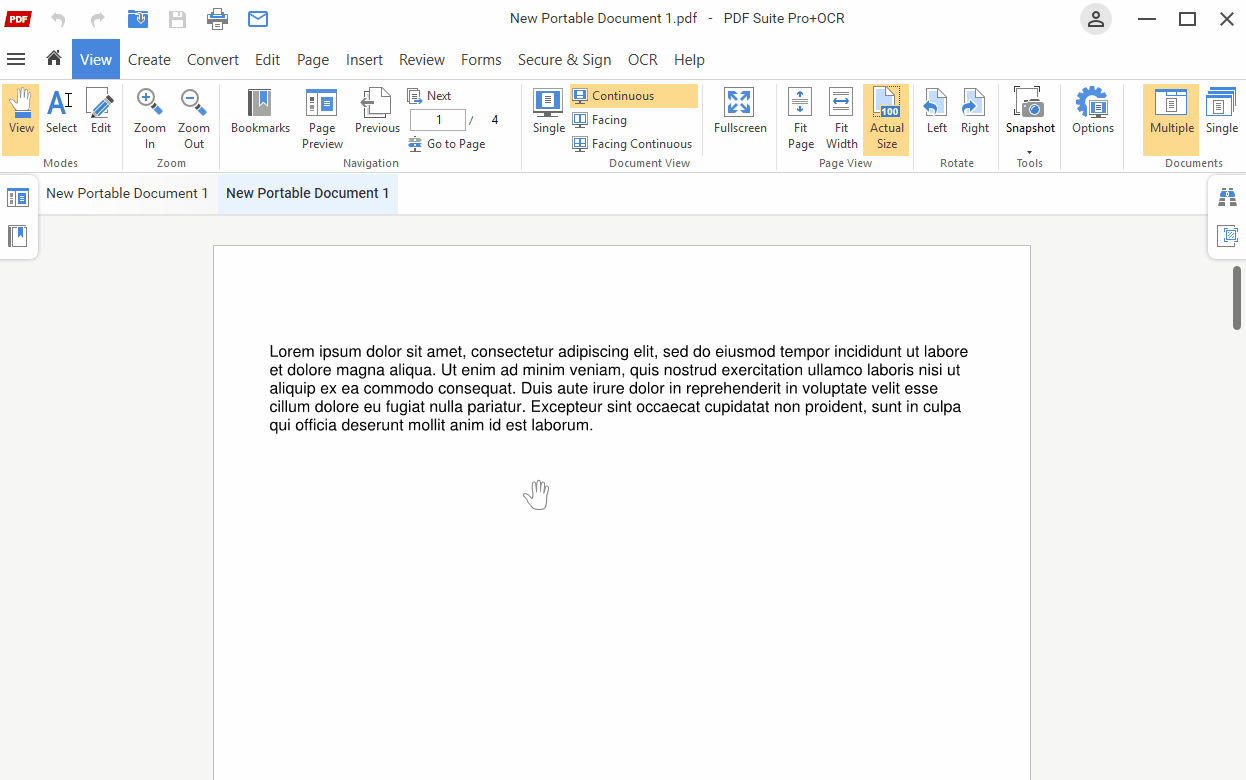Image resolution: width=1246 pixels, height=780 pixels.
Task: Switch to Single document mode
Action: click(1221, 111)
